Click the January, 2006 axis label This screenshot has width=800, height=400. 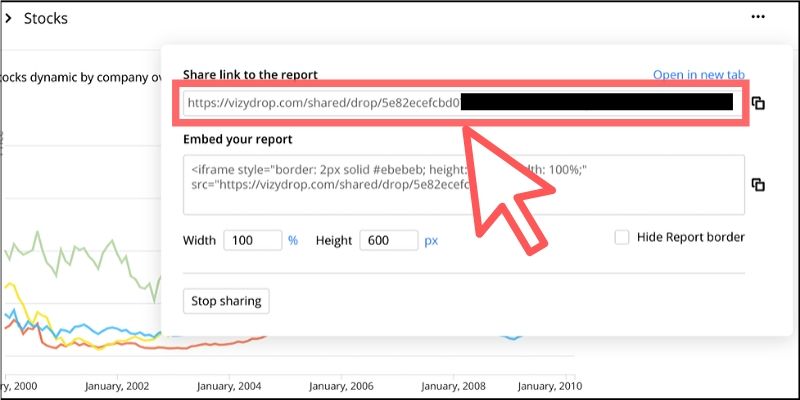click(x=341, y=386)
